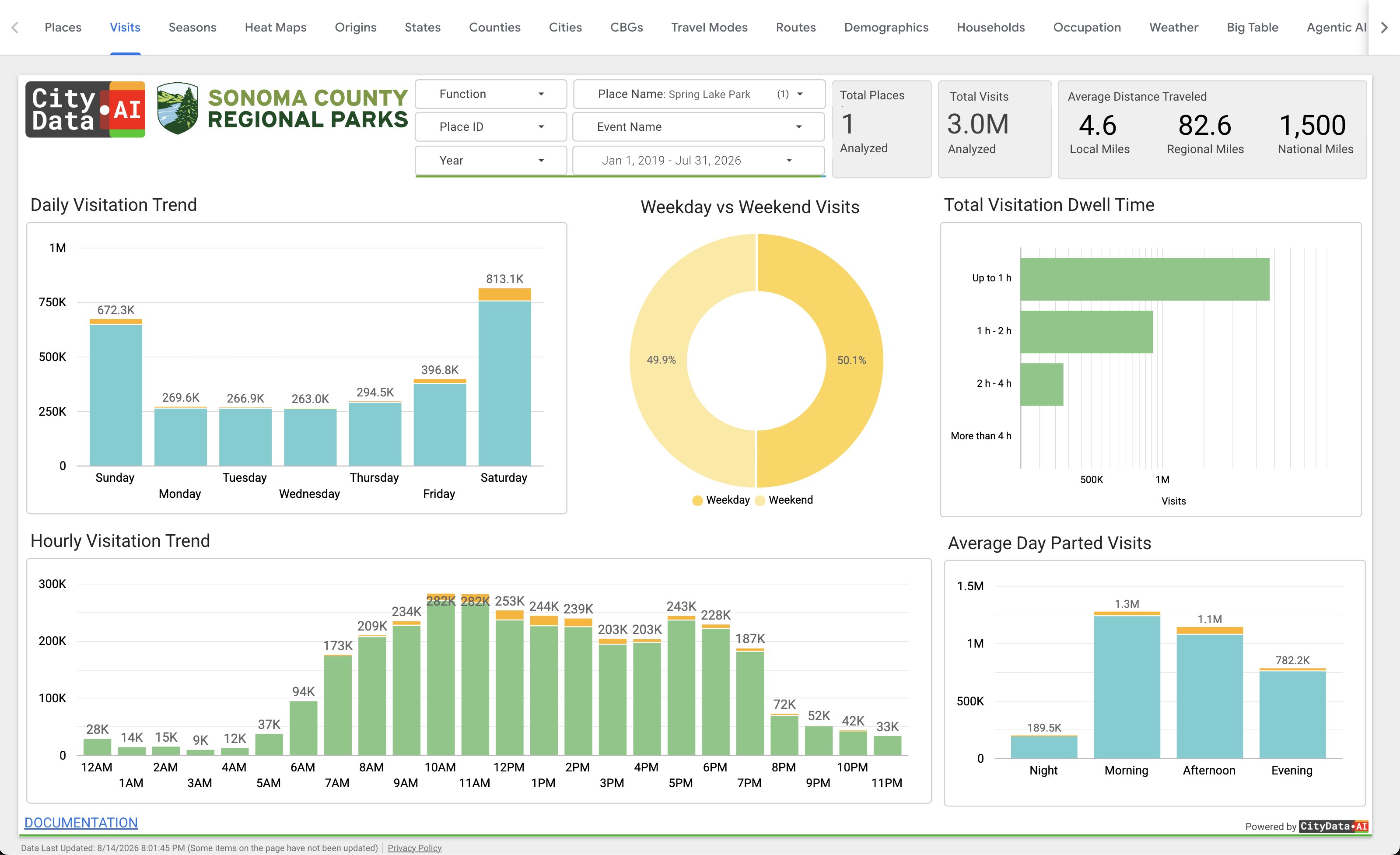Click the 1 h - 2 h dwell bar

(1087, 332)
